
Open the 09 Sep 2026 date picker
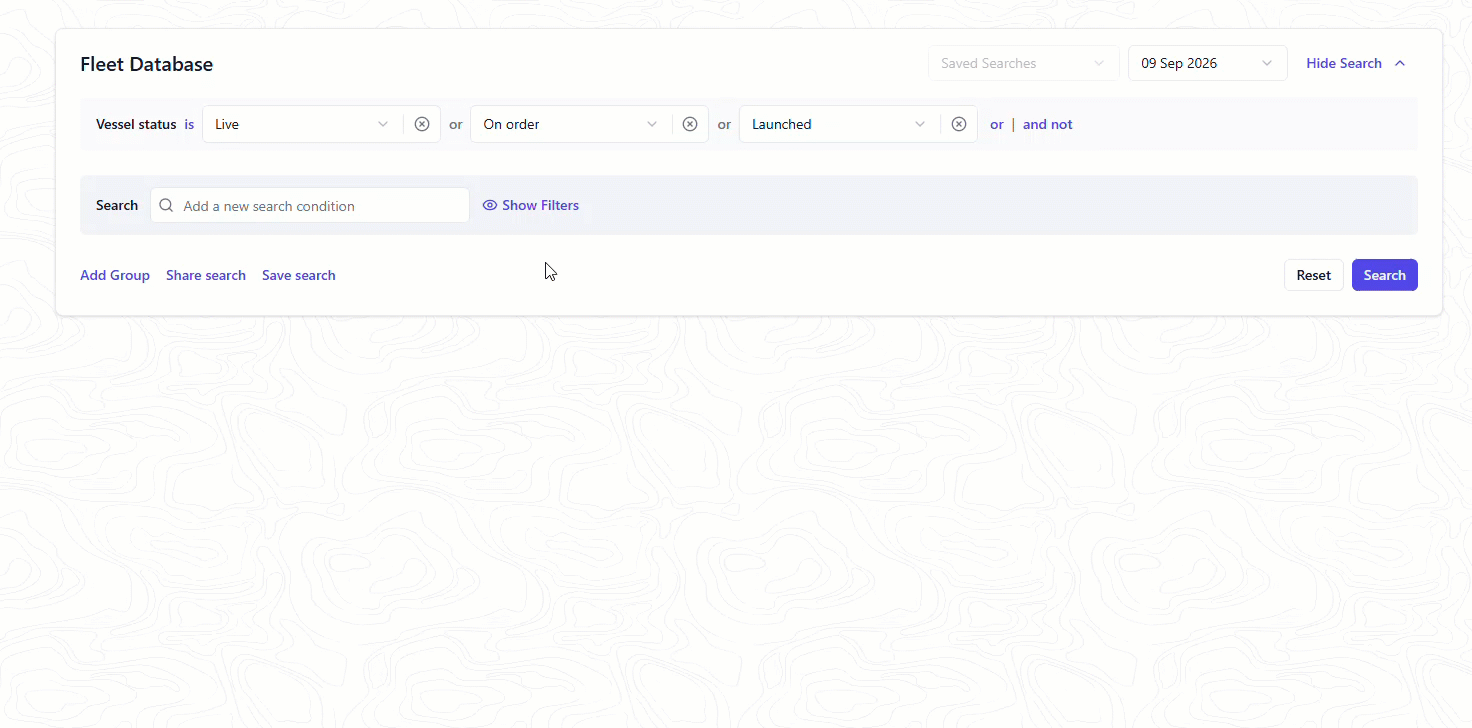(1208, 63)
